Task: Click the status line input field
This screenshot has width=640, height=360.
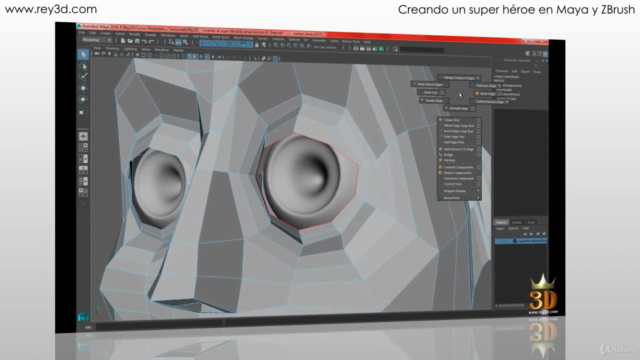Action: click(422, 50)
